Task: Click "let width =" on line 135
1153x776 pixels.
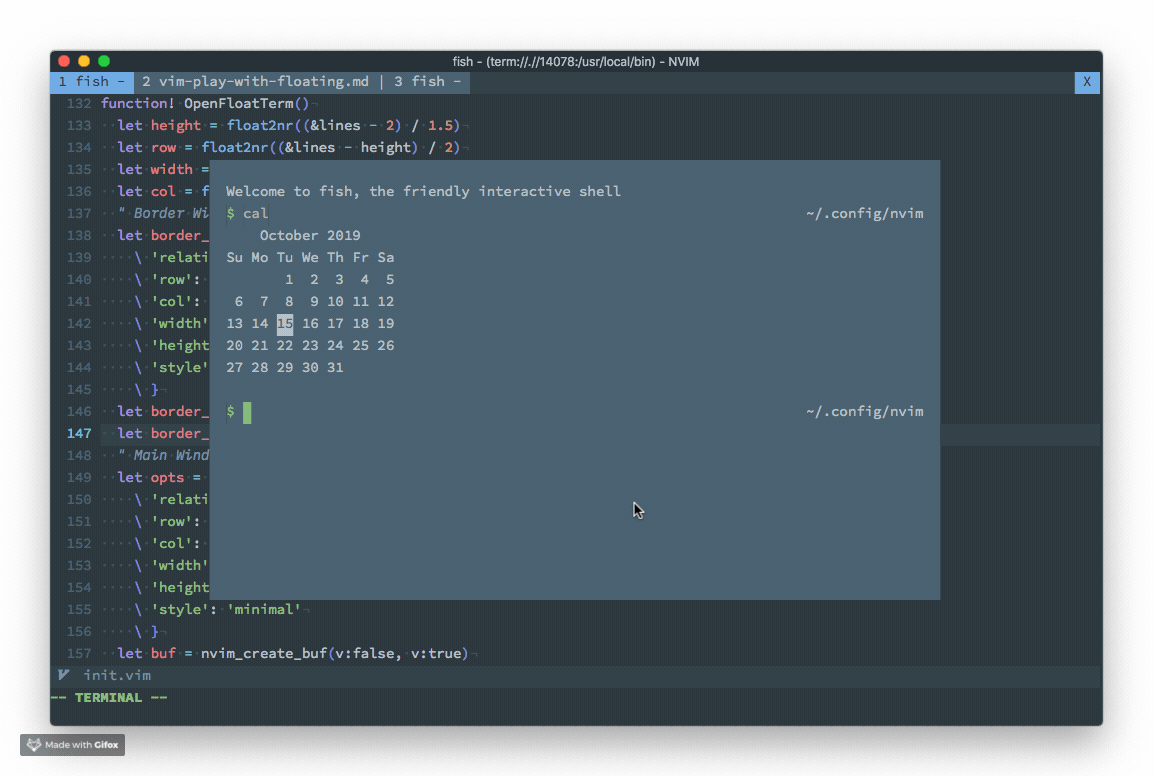Action: pyautogui.click(x=163, y=170)
